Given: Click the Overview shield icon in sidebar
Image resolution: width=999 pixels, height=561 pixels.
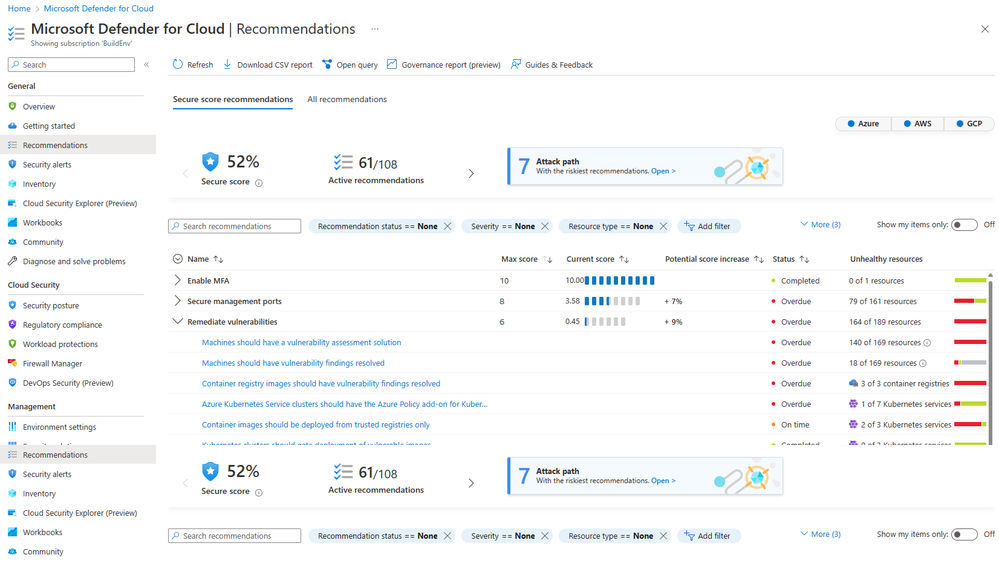Looking at the screenshot, I should pos(12,106).
